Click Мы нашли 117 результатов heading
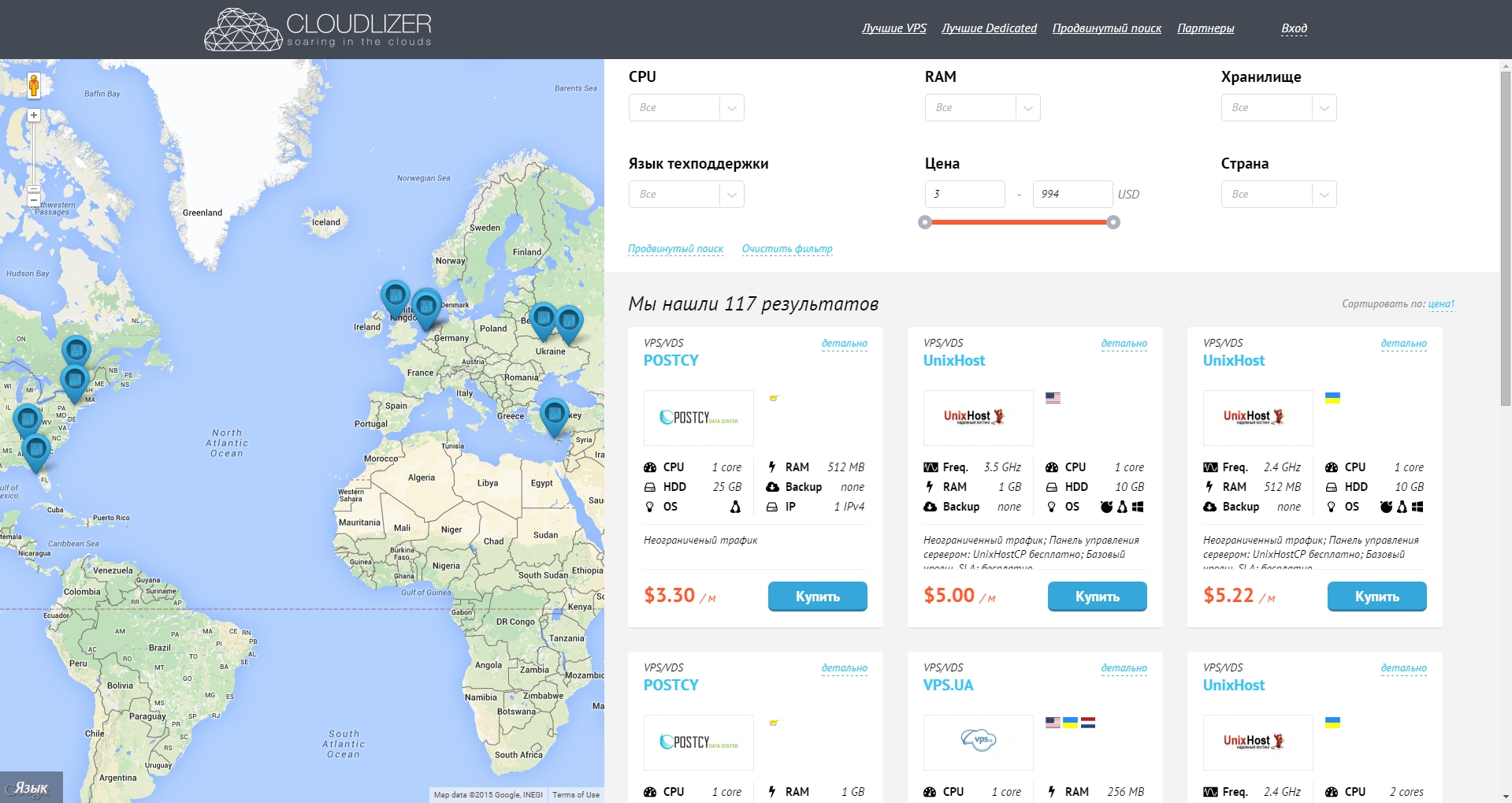 pyautogui.click(x=753, y=304)
